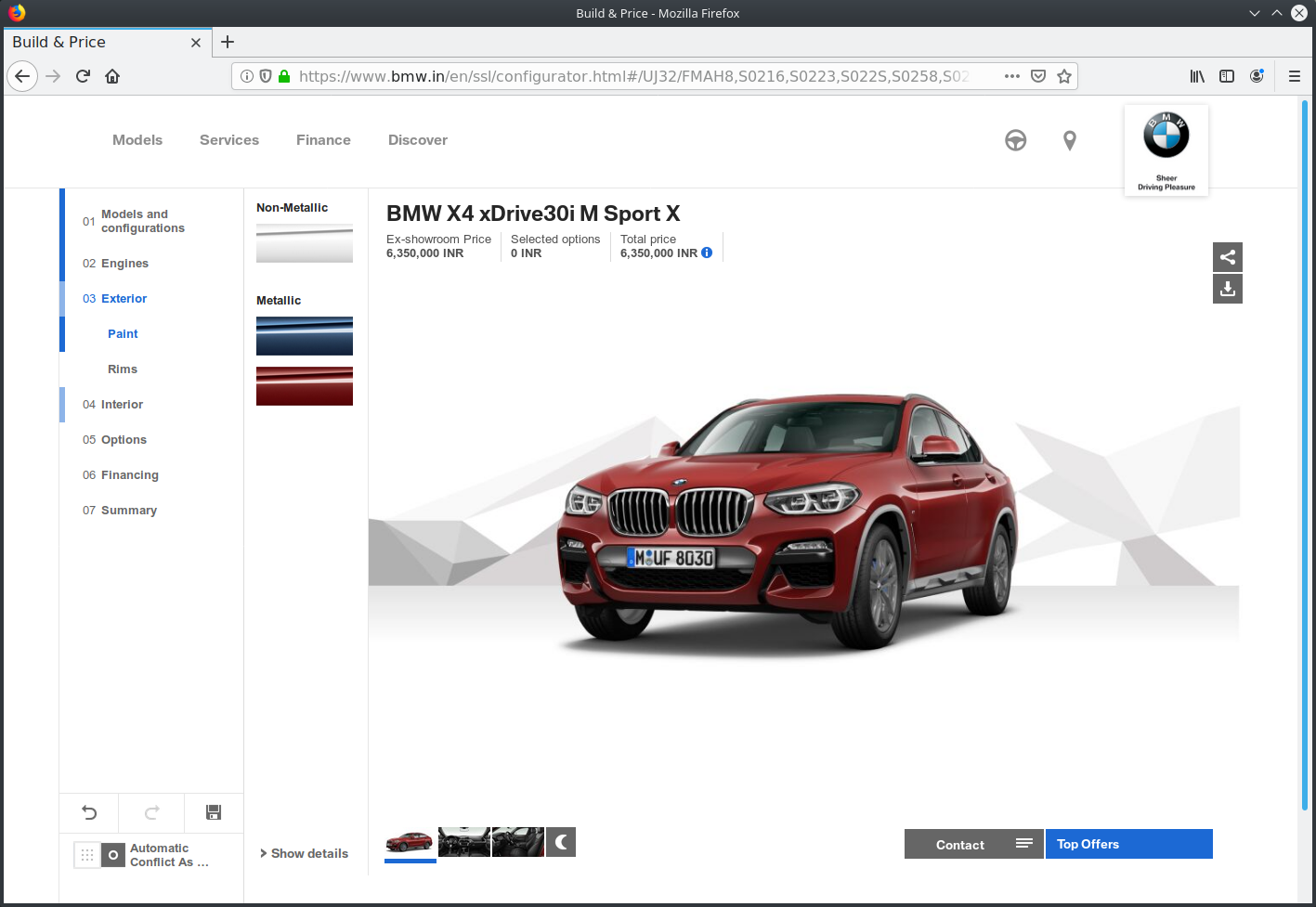Viewport: 1316px width, 907px height.
Task: Select the blue metallic paint swatch
Action: click(x=305, y=336)
